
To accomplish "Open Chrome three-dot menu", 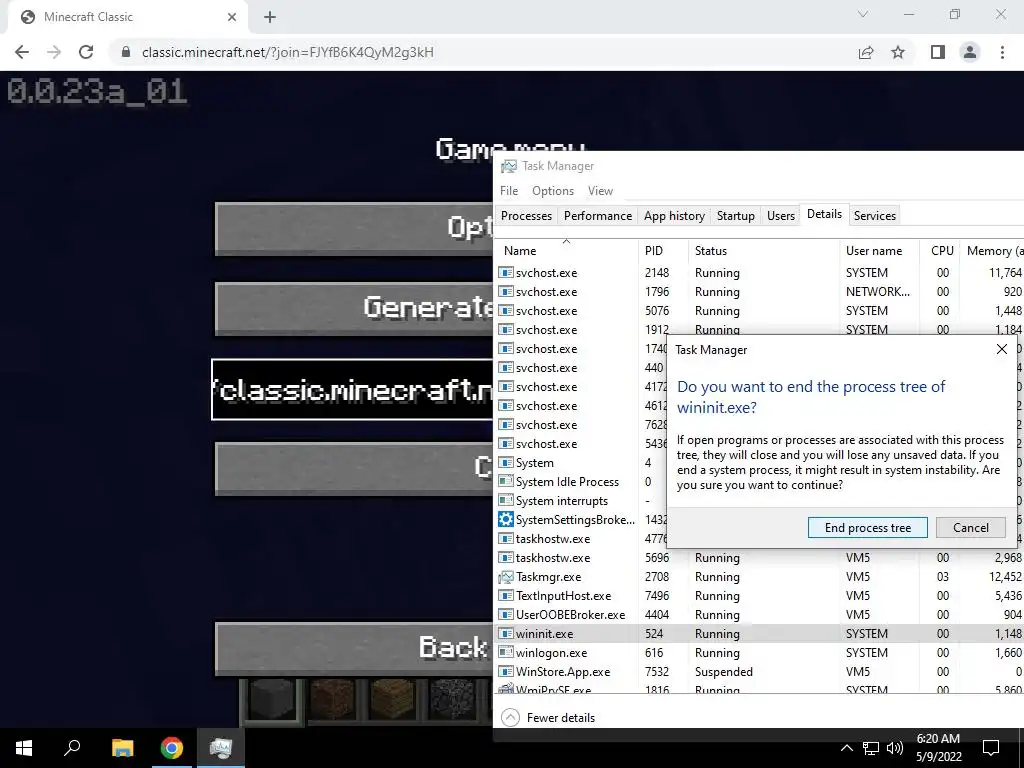I will pyautogui.click(x=1002, y=52).
